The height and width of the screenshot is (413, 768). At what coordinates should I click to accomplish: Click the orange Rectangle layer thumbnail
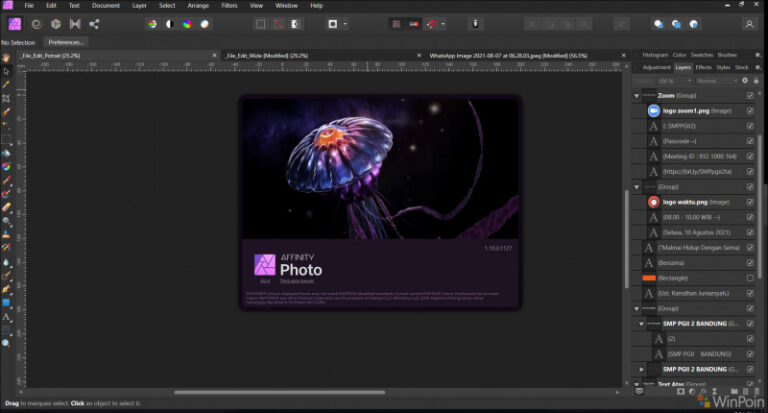[649, 278]
